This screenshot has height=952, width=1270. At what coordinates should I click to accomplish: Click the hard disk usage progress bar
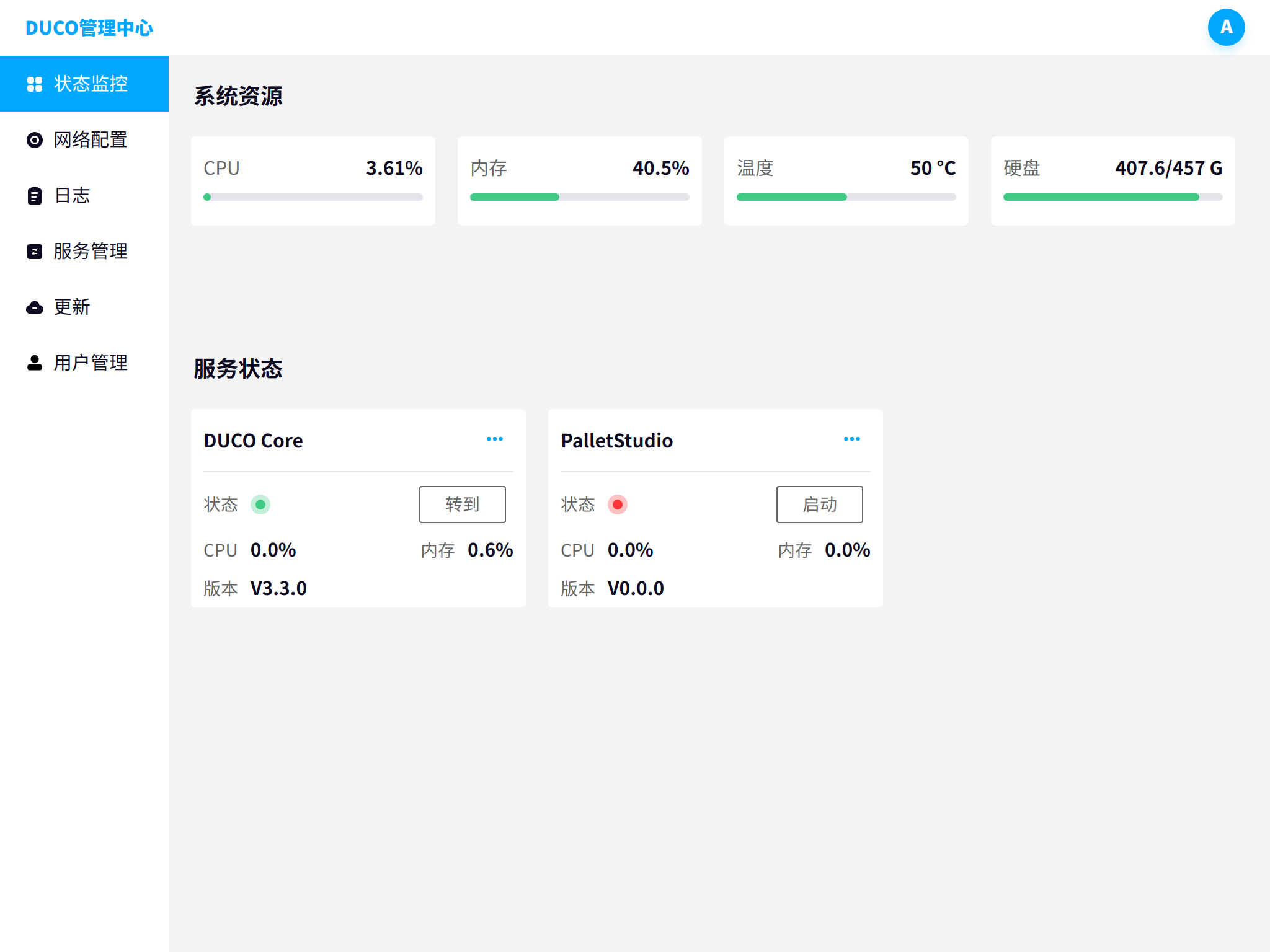coord(1112,197)
